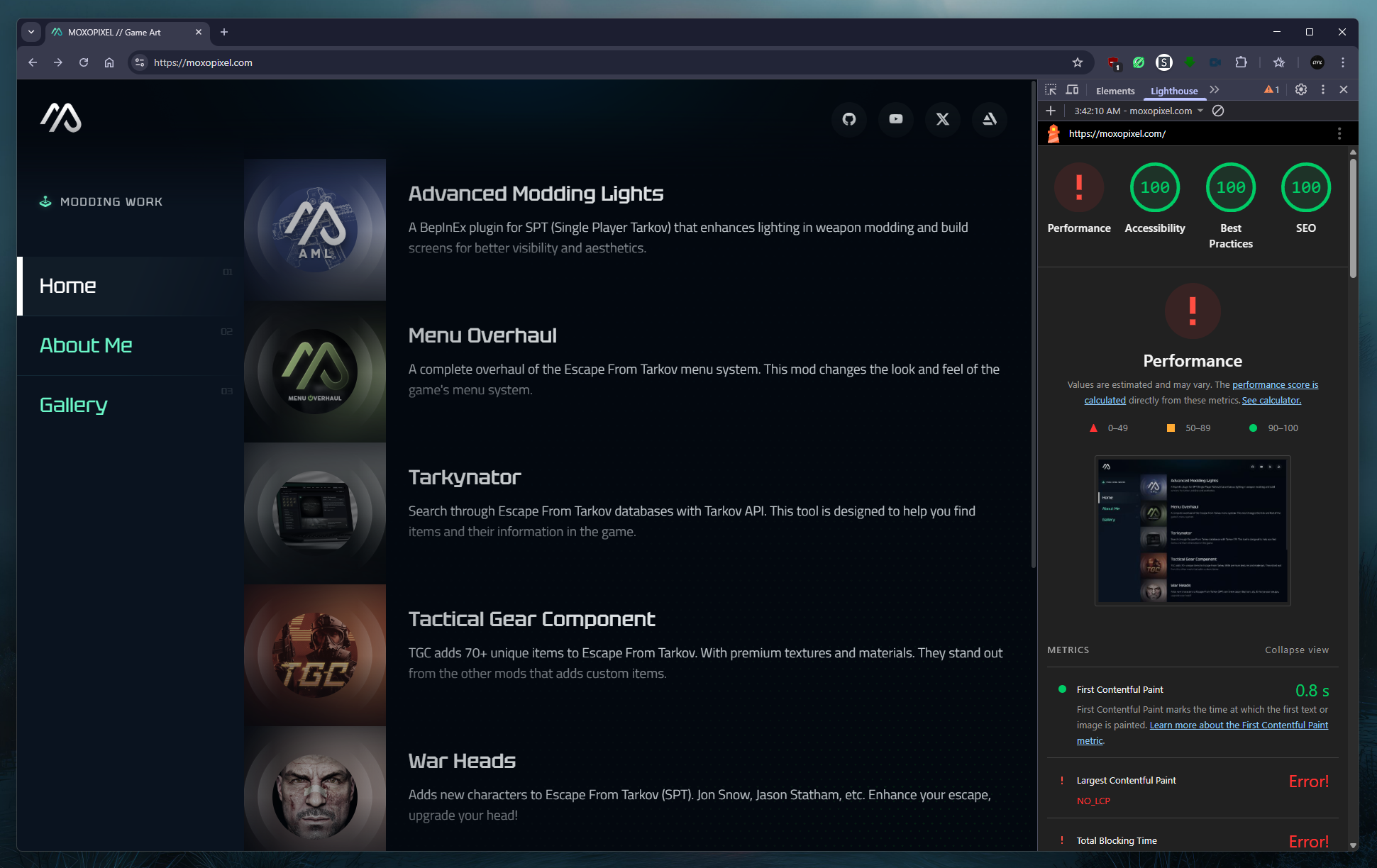Screen dimensions: 1377x868
Task: Click the War Heads face thumbnail
Action: 315,789
